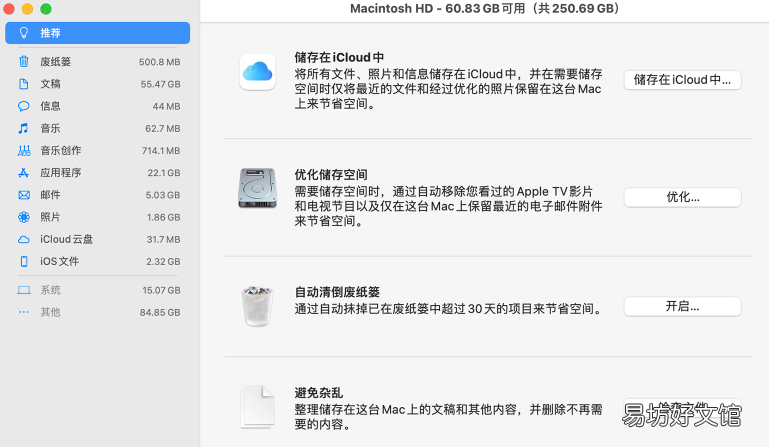Viewport: 769px width, 447px height.
Task: Click the 信息 label in the sidebar
Action: tap(50, 106)
